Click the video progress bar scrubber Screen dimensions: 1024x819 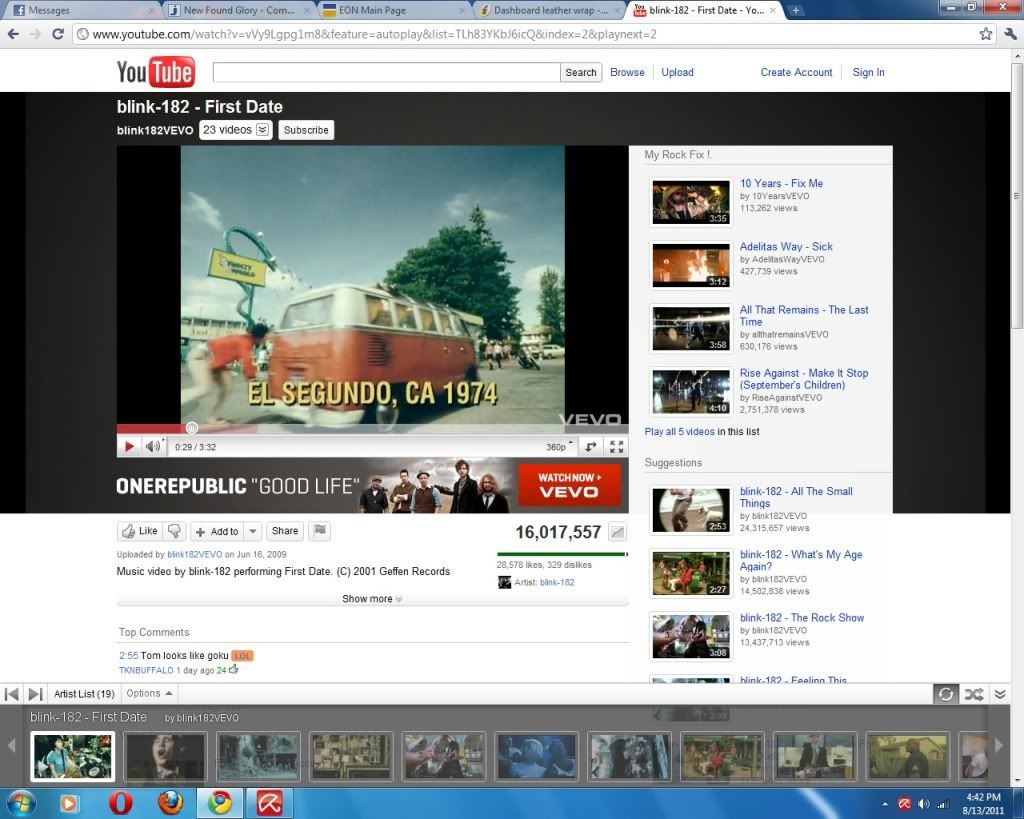point(192,427)
